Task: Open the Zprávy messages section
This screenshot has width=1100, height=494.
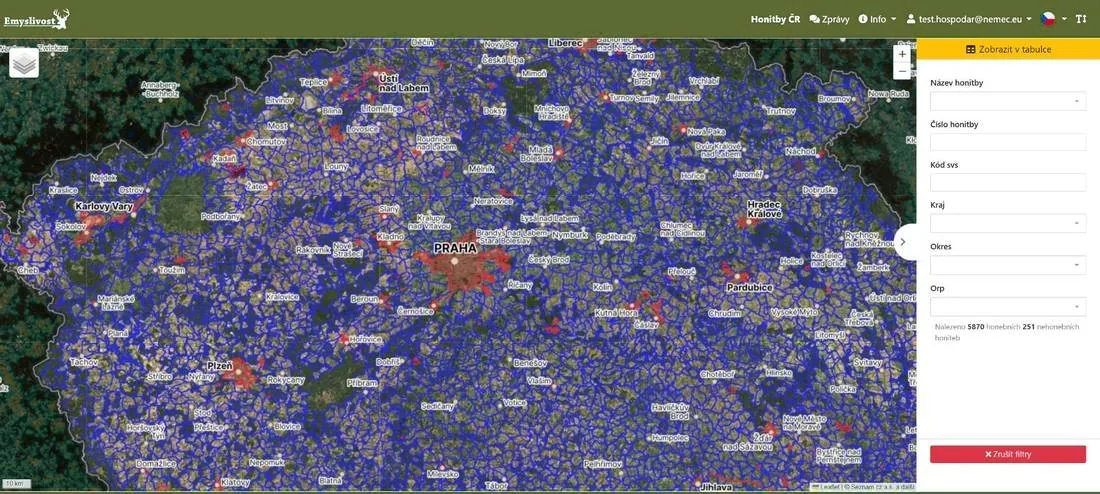Action: [x=829, y=20]
